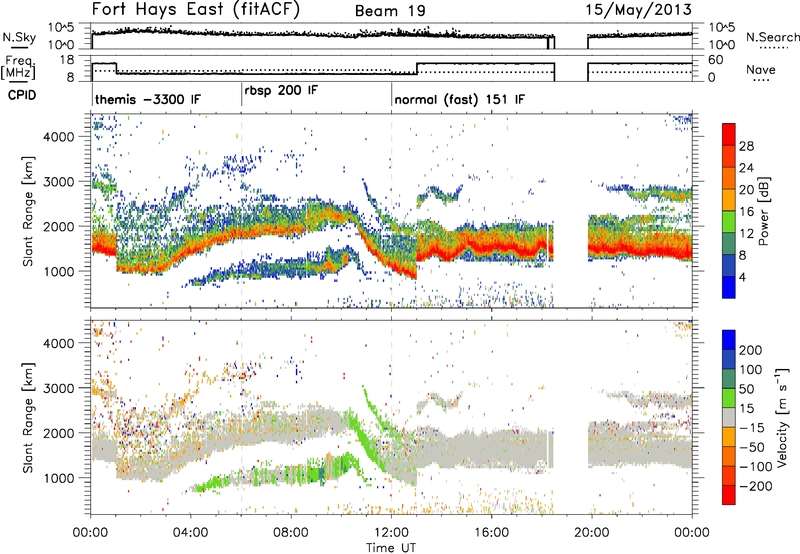Click the red swatch on the Power colorbar

[729, 134]
